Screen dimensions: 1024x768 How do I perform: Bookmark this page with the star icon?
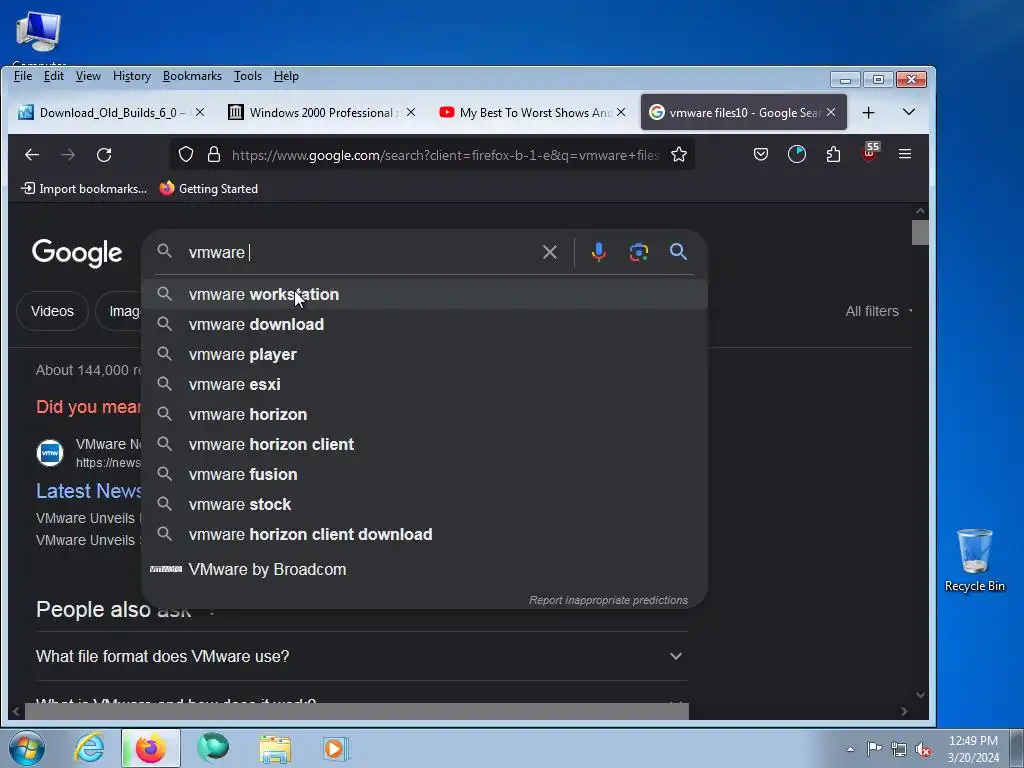pyautogui.click(x=679, y=155)
